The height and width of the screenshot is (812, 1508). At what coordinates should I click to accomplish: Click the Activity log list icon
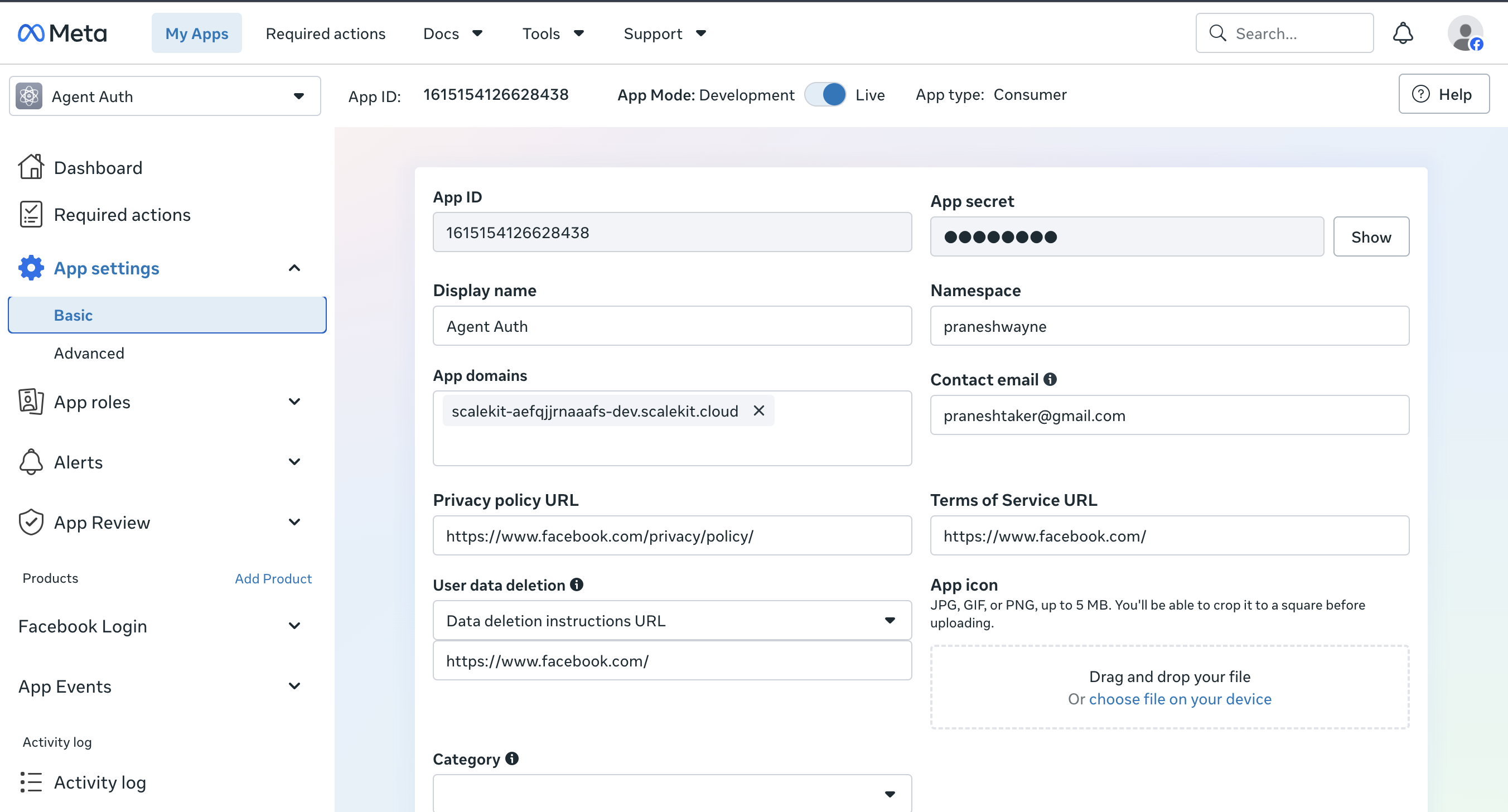click(x=31, y=782)
